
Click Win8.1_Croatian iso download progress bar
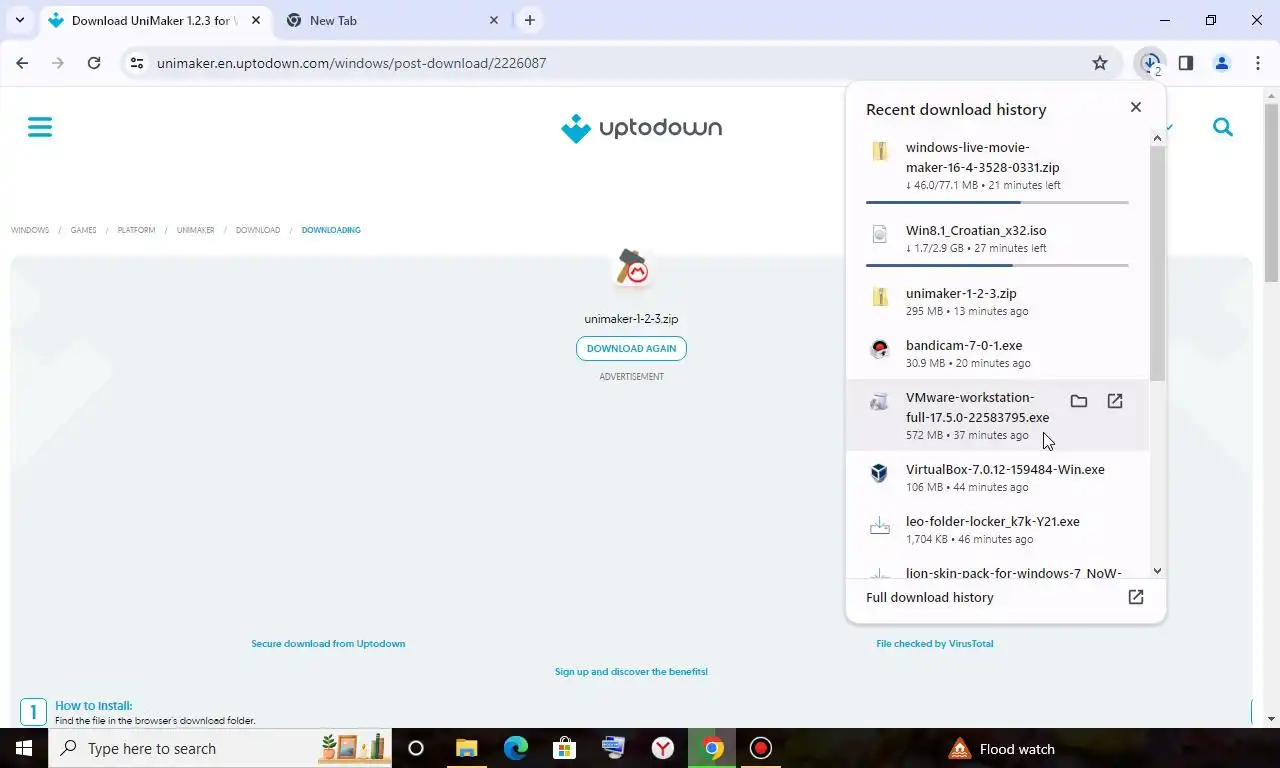click(997, 265)
